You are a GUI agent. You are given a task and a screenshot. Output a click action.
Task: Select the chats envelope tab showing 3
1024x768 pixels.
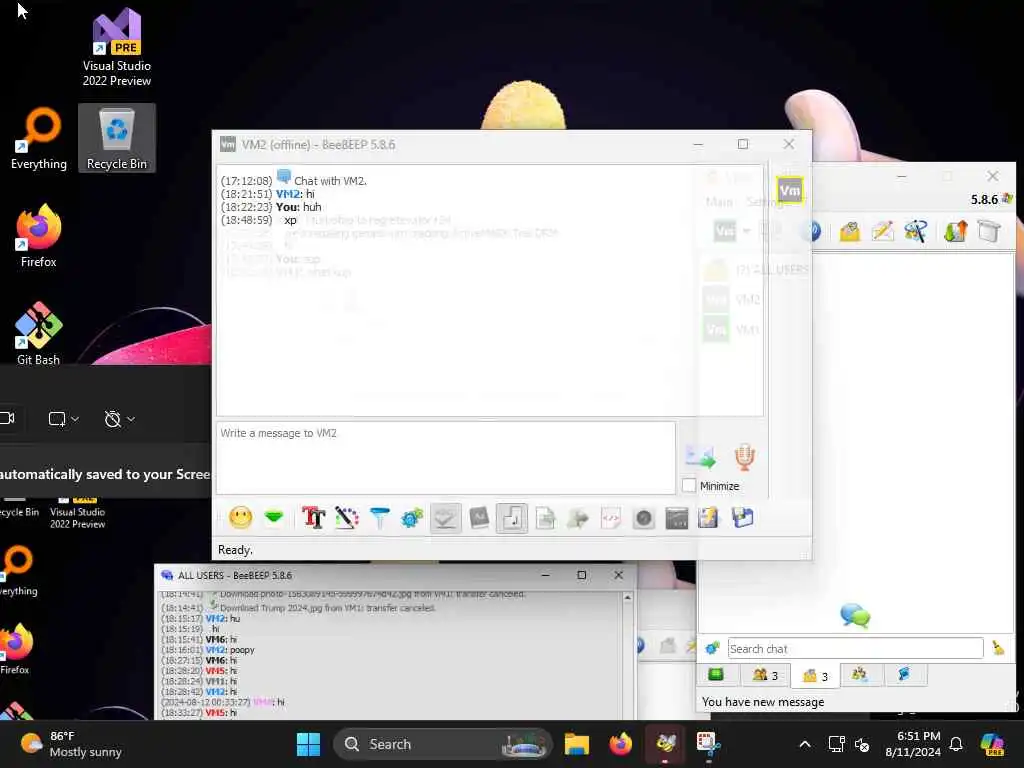pyautogui.click(x=815, y=676)
